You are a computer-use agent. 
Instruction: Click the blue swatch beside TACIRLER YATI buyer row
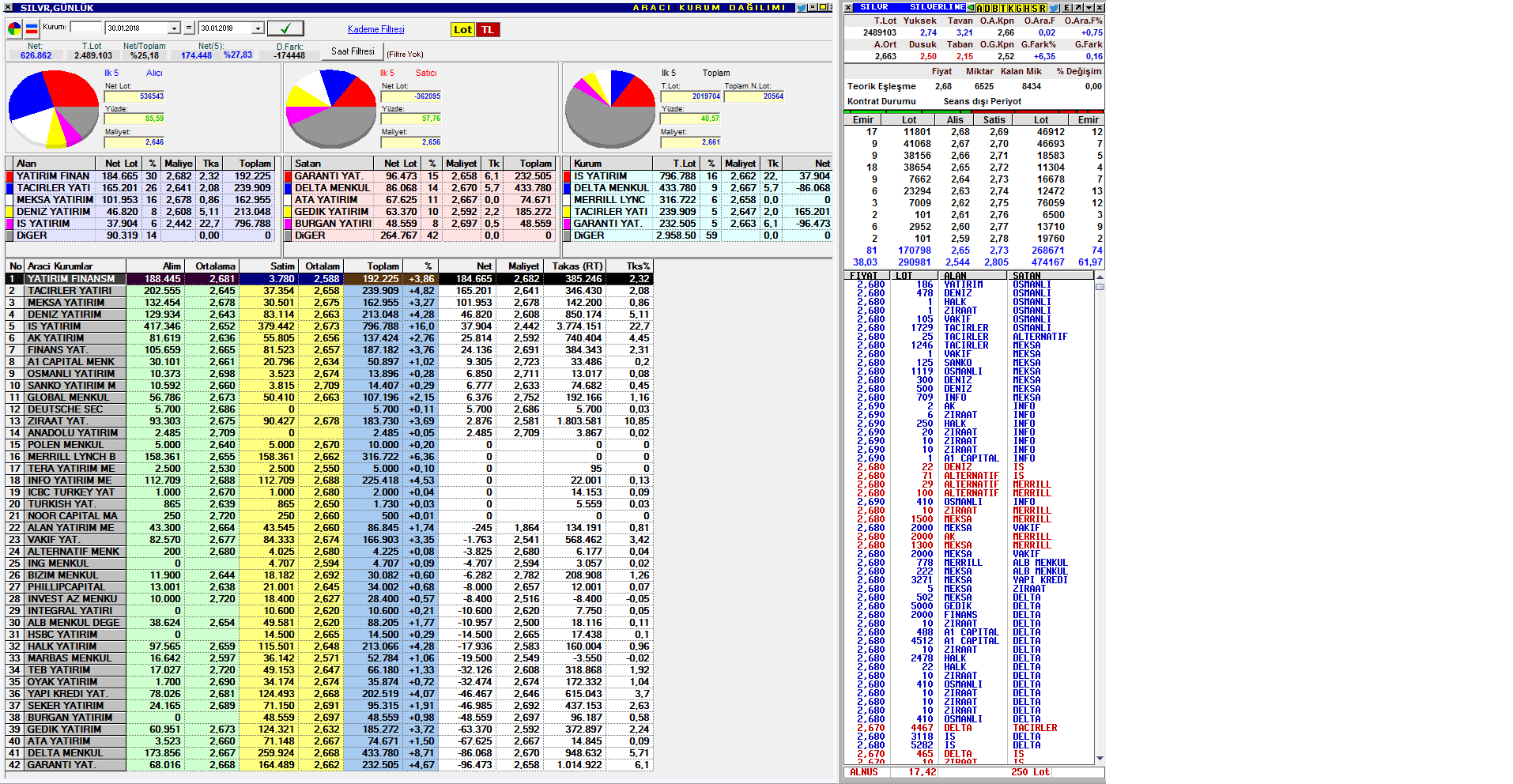9,188
